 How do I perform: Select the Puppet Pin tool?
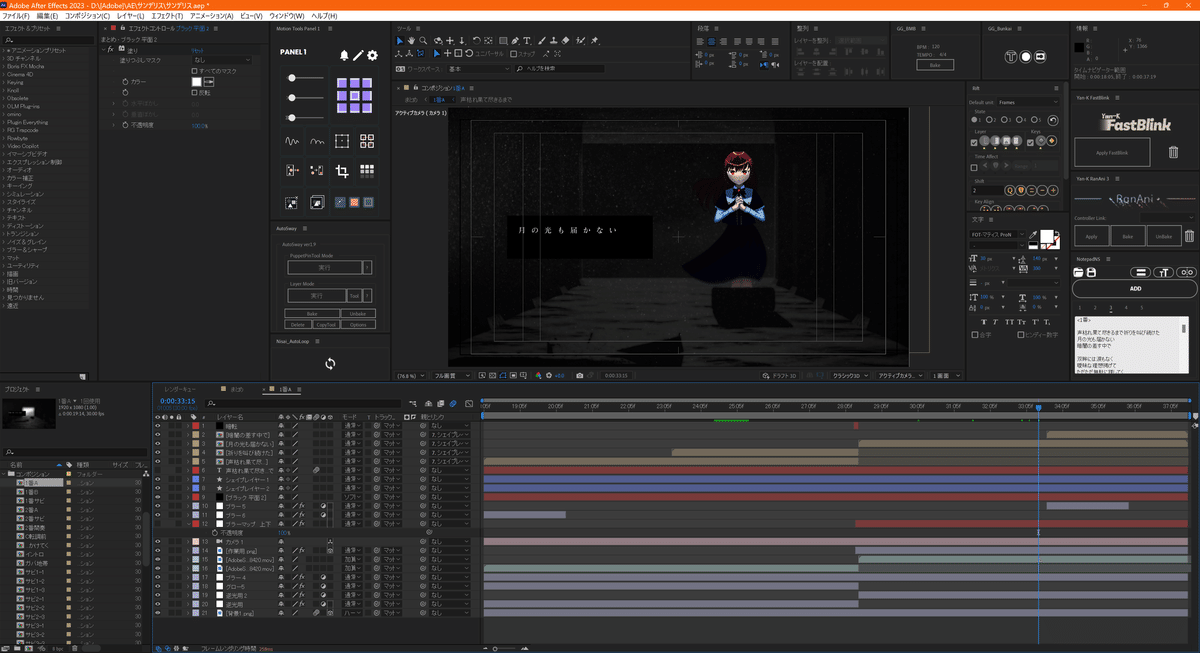pos(595,41)
